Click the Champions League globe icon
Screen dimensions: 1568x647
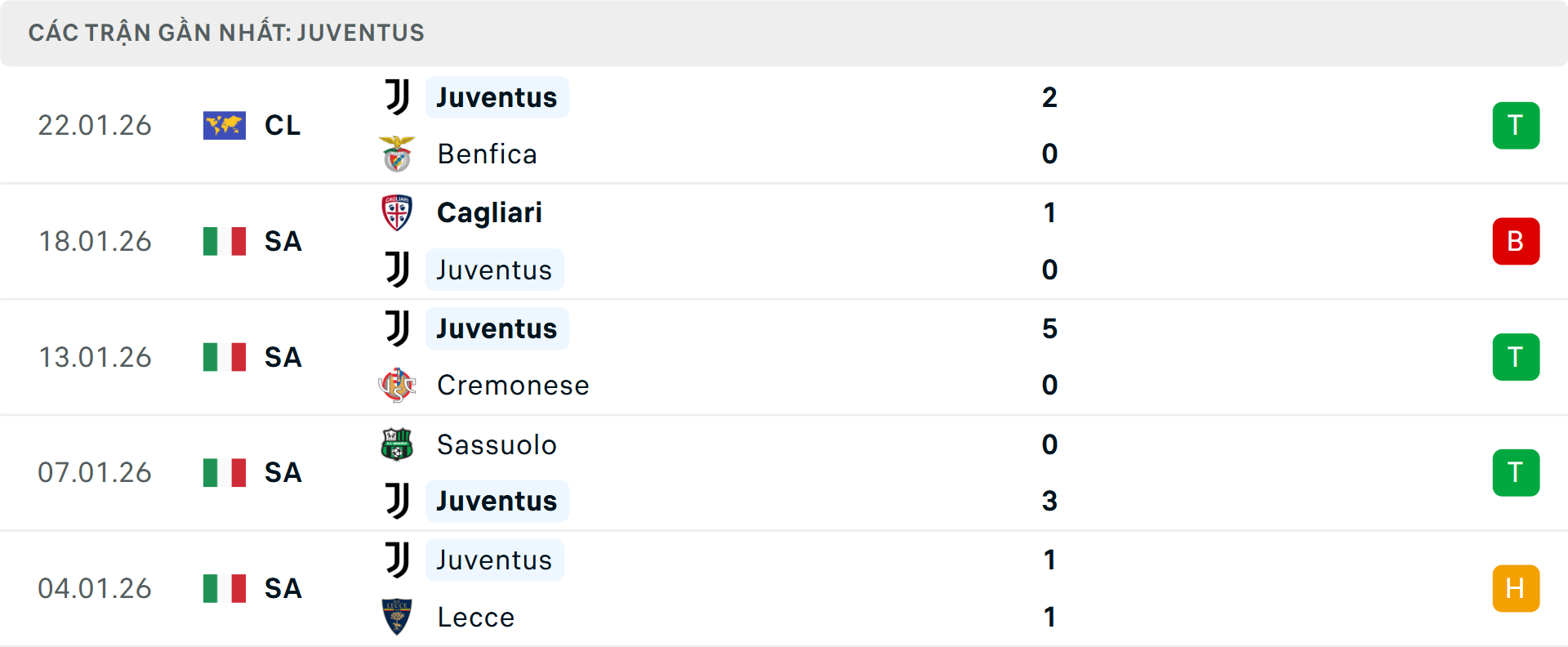(224, 125)
